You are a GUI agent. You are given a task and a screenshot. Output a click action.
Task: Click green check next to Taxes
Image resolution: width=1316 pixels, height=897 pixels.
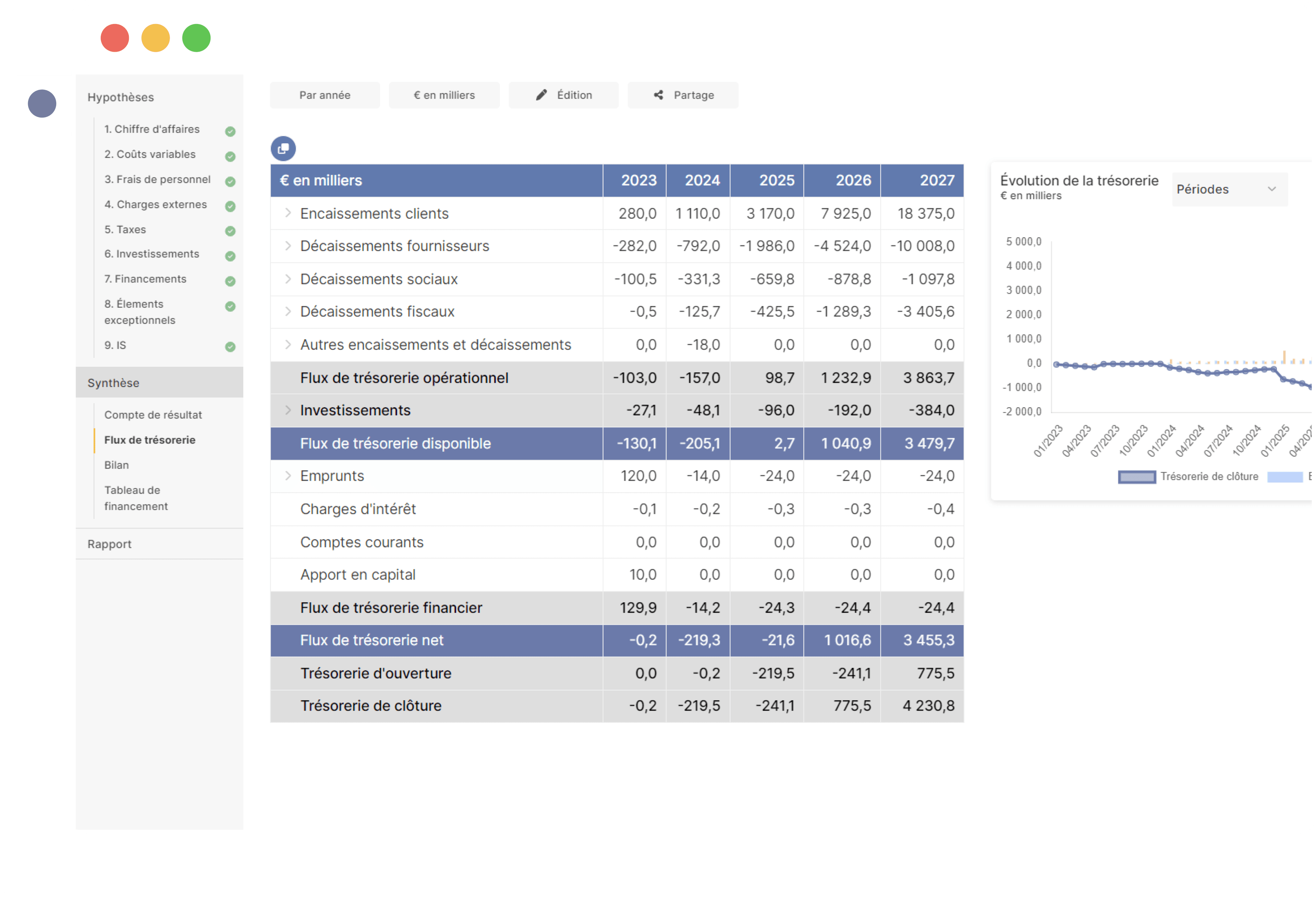[x=230, y=231]
